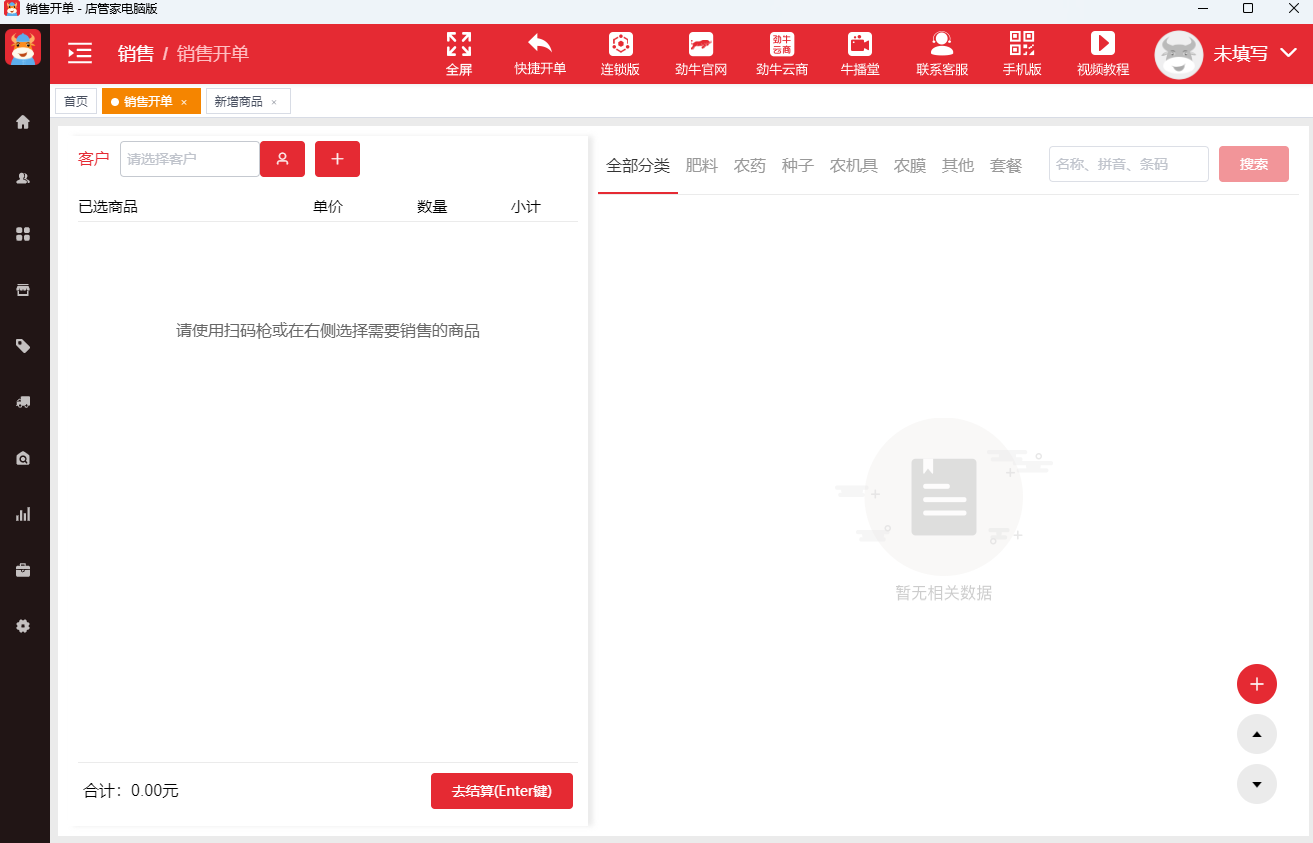Screen dimensions: 1313x843
Task: Focus the product search box
Action: 1129,164
